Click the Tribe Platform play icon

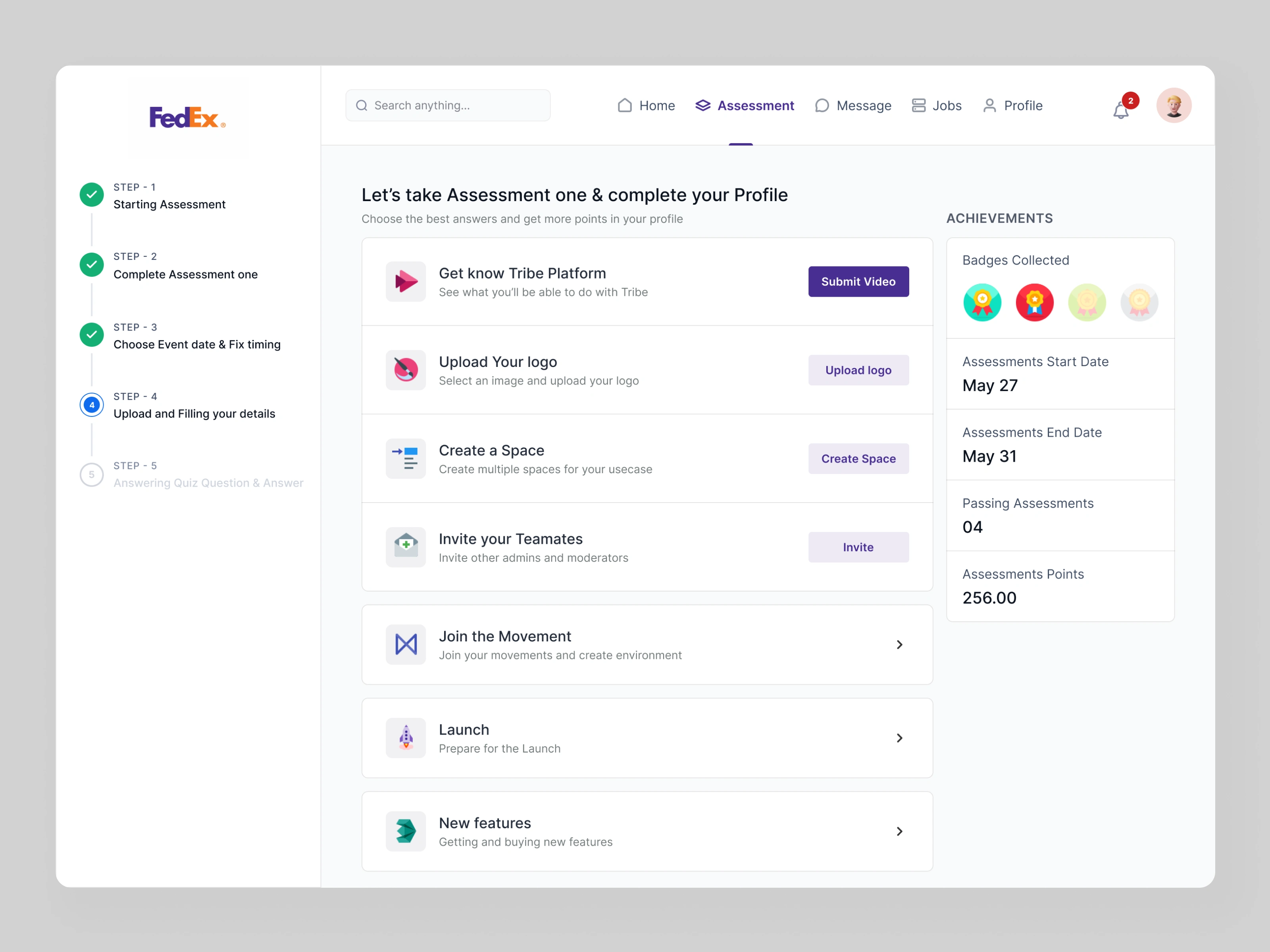pyautogui.click(x=405, y=282)
